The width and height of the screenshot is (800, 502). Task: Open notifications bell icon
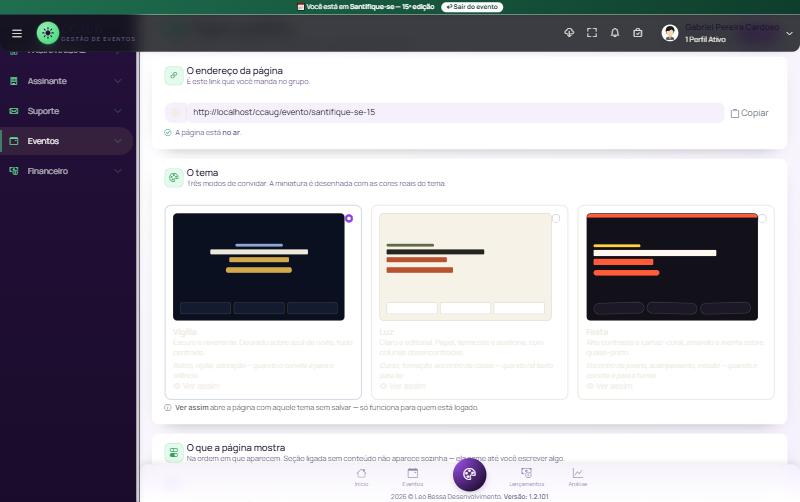tap(615, 33)
